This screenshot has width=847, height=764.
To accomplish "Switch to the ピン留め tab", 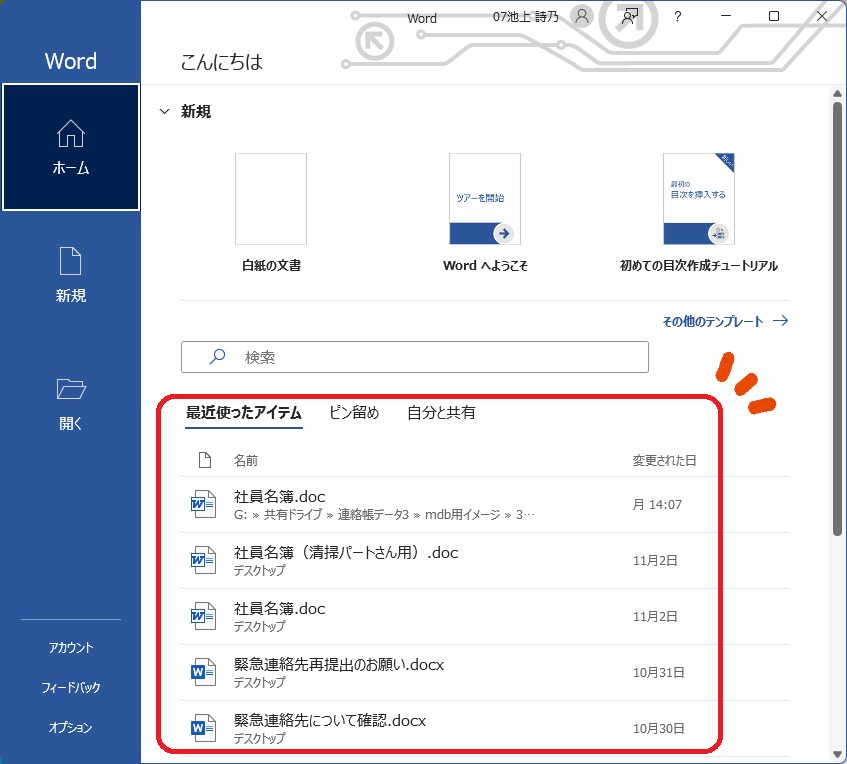I will (354, 413).
